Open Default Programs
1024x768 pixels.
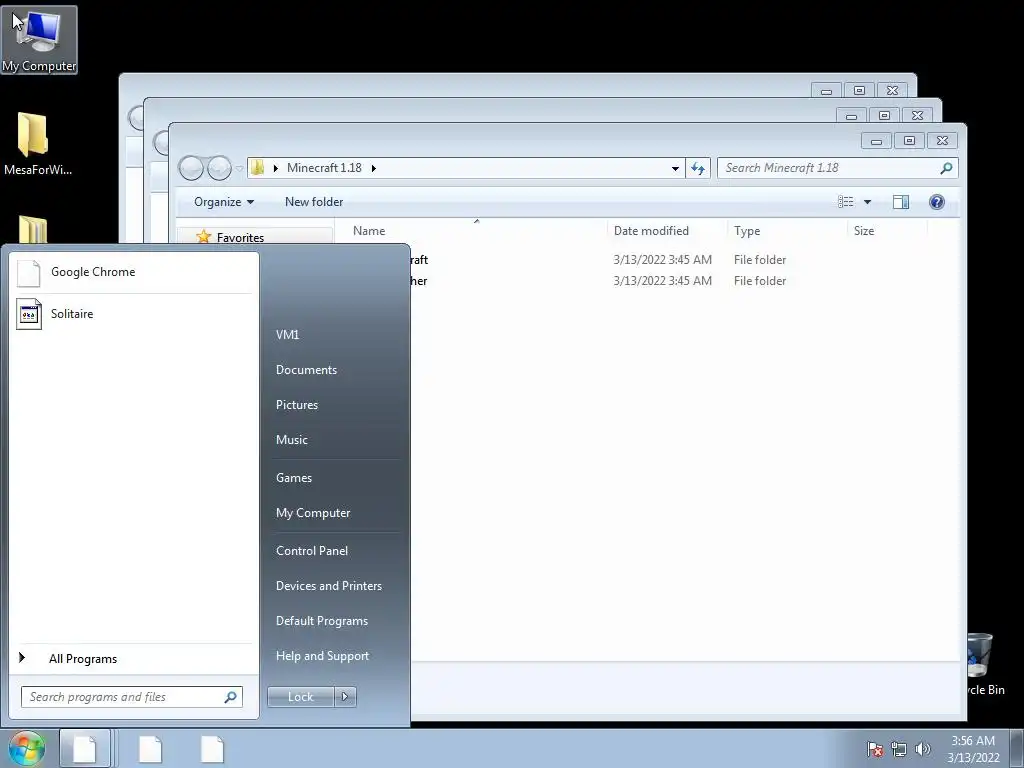pos(322,622)
